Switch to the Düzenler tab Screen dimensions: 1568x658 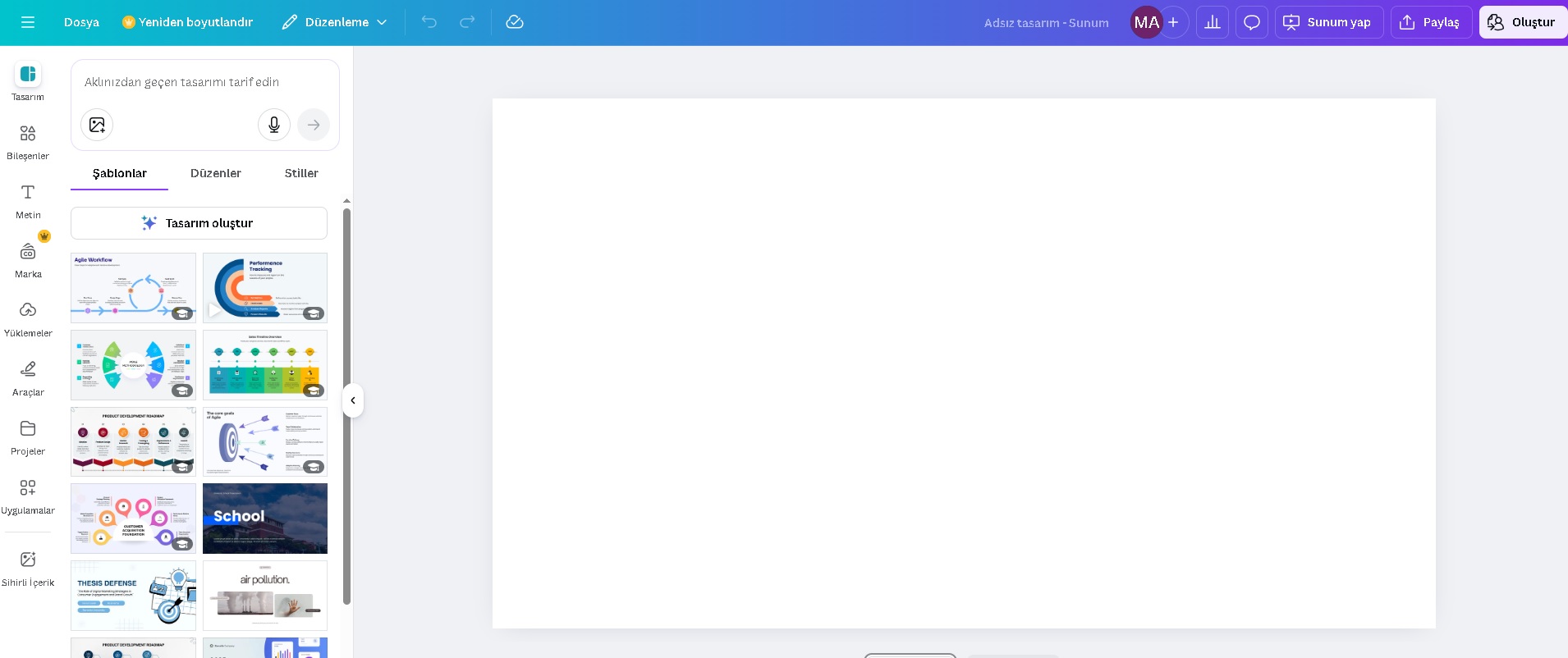(216, 173)
